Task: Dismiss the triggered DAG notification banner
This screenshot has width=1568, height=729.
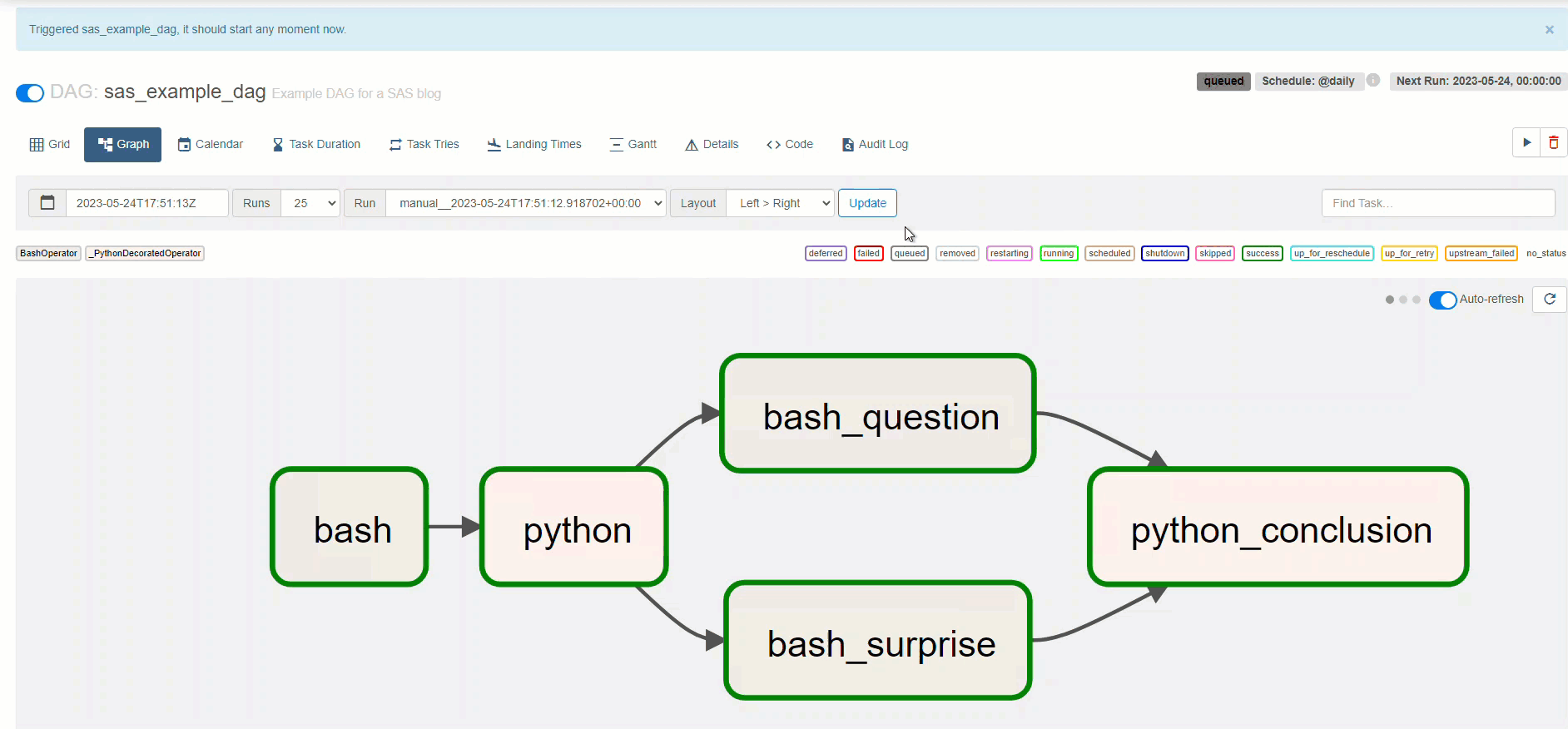Action: tap(1549, 30)
